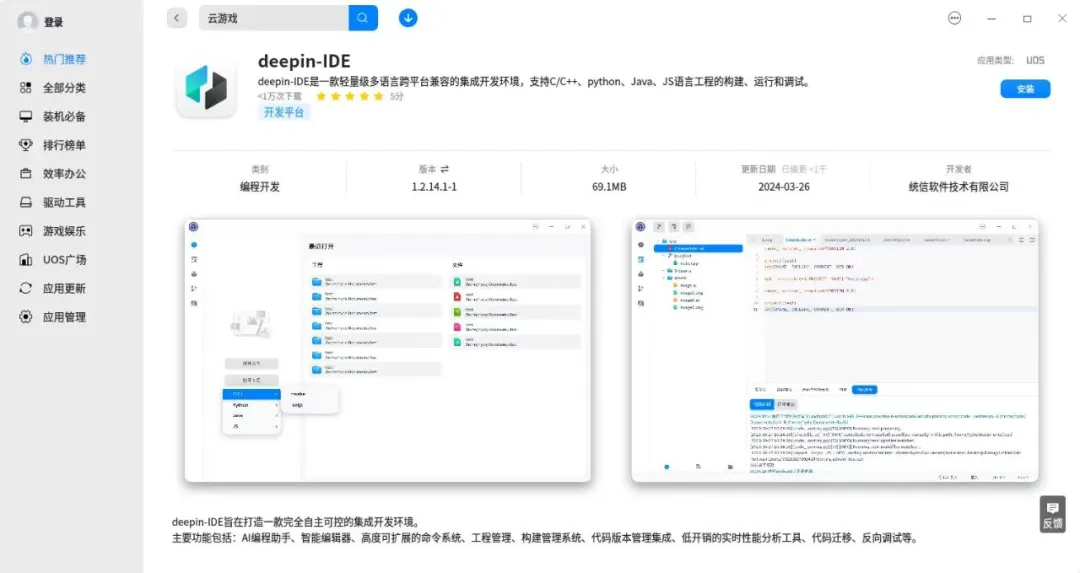Click the 热门推荐 icon in sidebar
1080x573 pixels.
(x=25, y=59)
